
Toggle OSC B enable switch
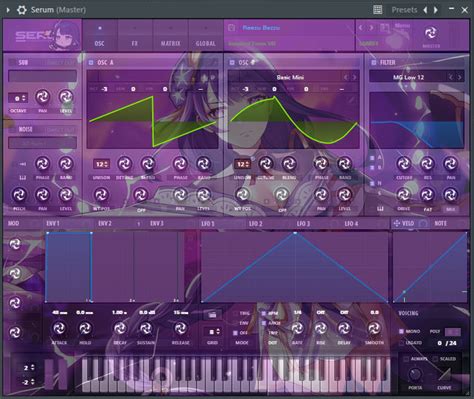[232, 62]
